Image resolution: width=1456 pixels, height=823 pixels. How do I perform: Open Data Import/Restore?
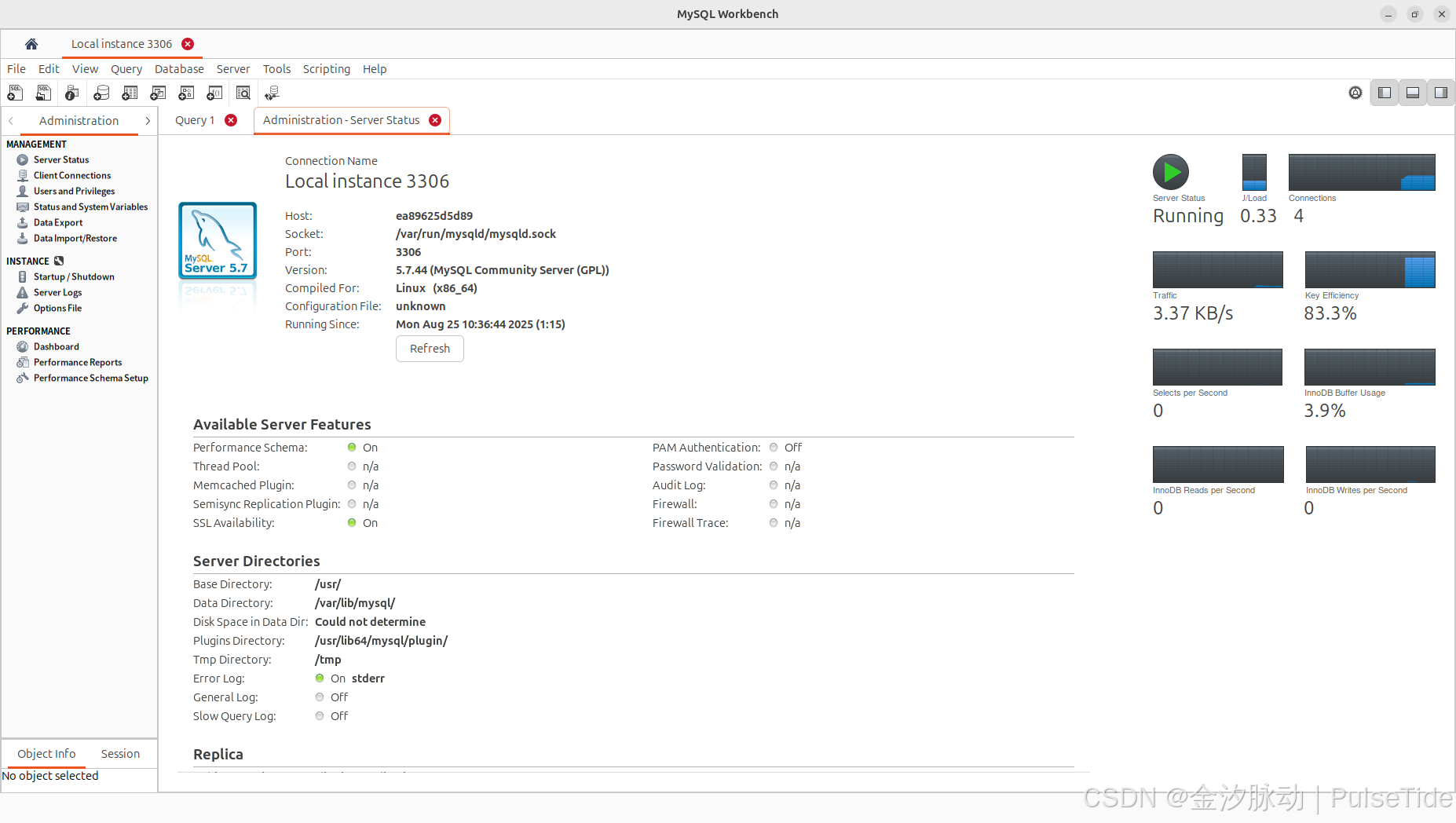[x=75, y=238]
